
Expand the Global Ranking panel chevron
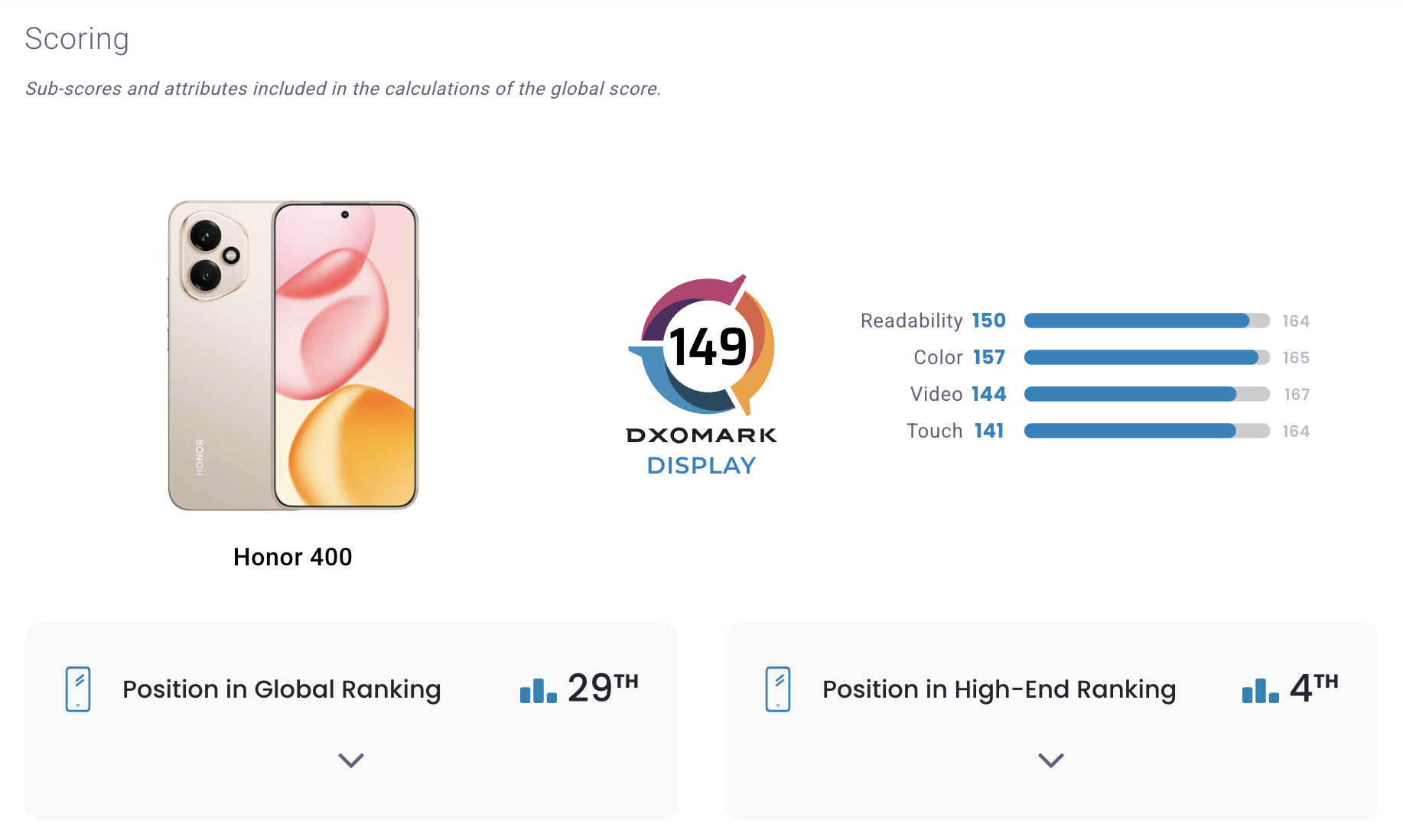(x=351, y=760)
